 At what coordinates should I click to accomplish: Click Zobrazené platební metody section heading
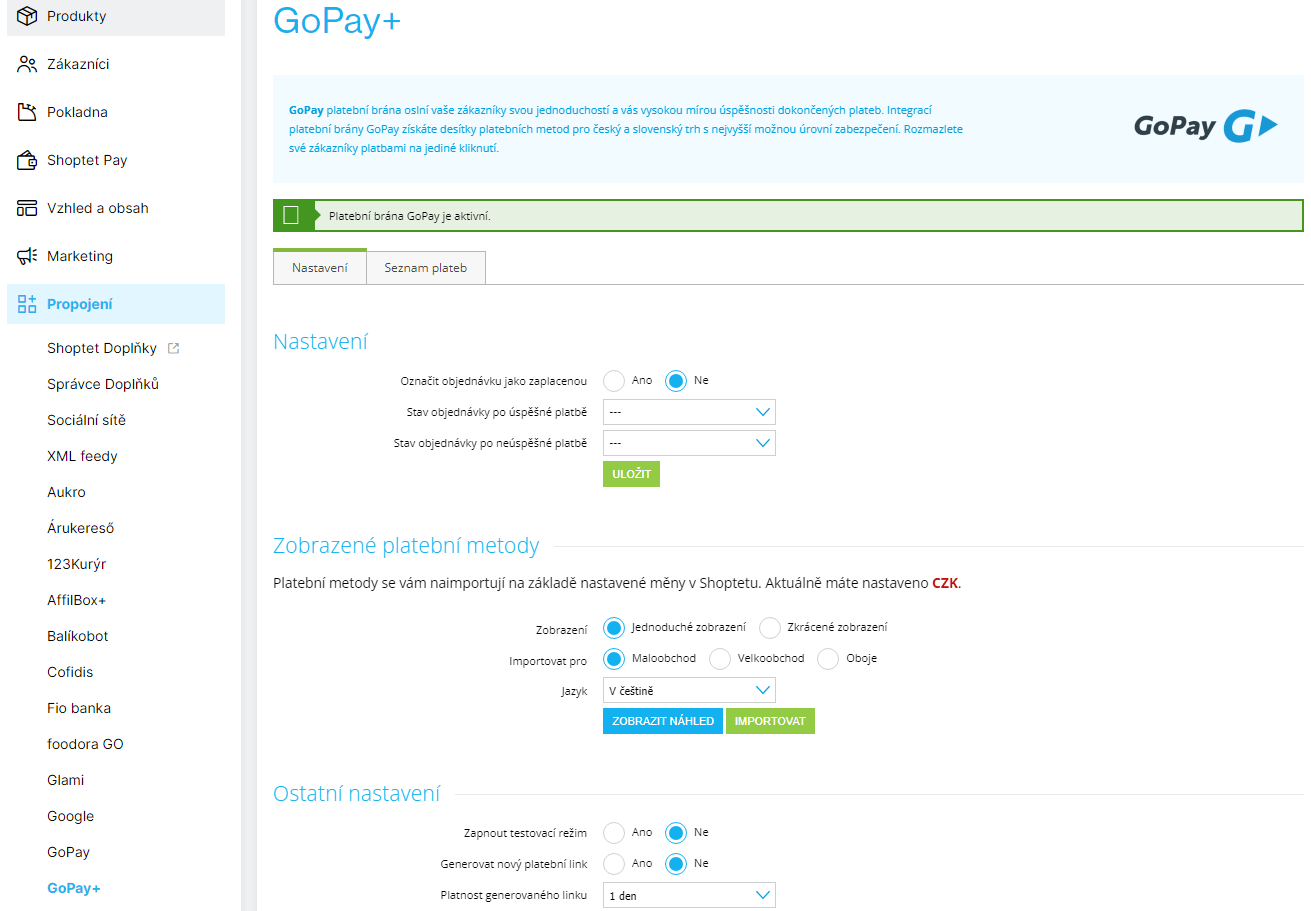[x=406, y=546]
